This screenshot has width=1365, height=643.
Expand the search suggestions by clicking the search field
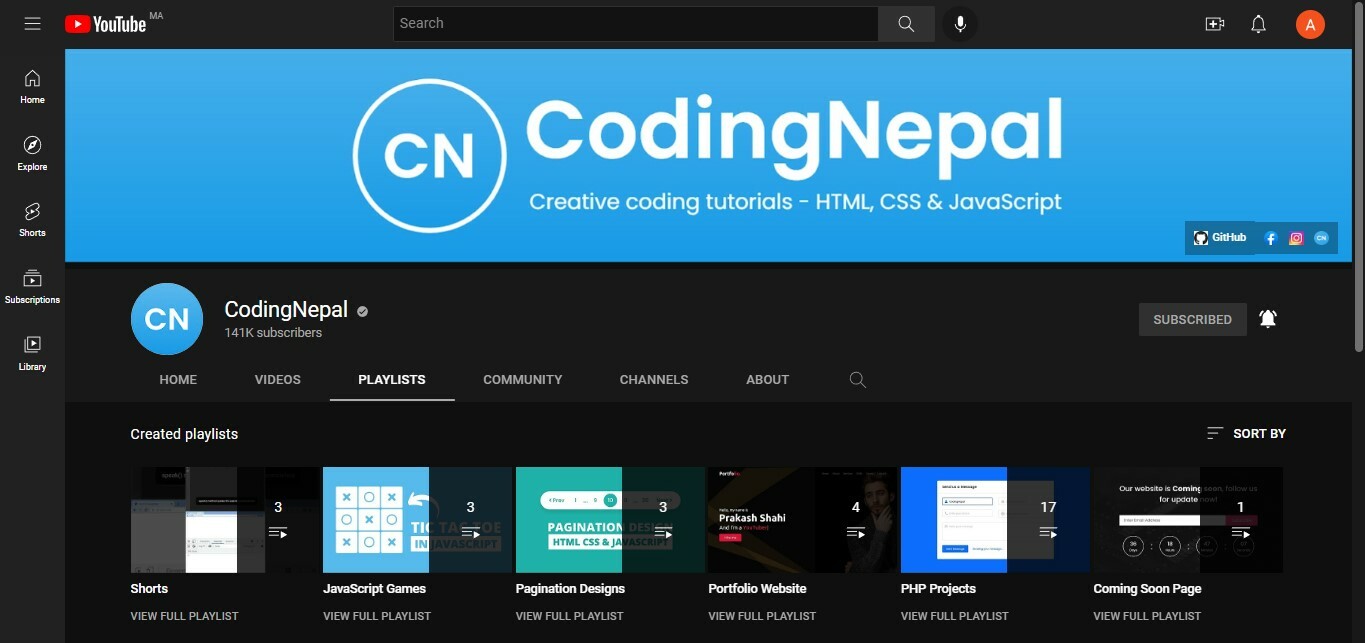[x=636, y=23]
